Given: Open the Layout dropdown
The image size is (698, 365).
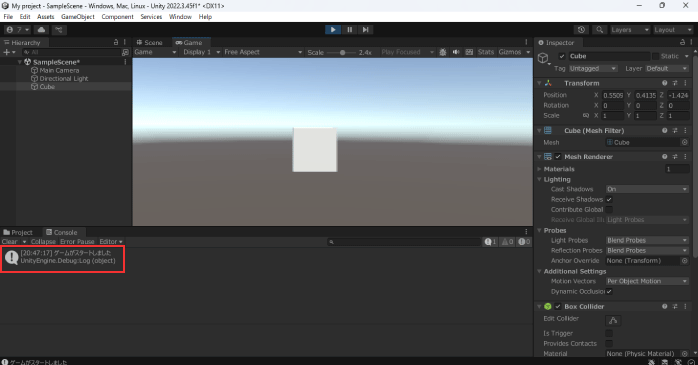Looking at the screenshot, I should click(673, 29).
